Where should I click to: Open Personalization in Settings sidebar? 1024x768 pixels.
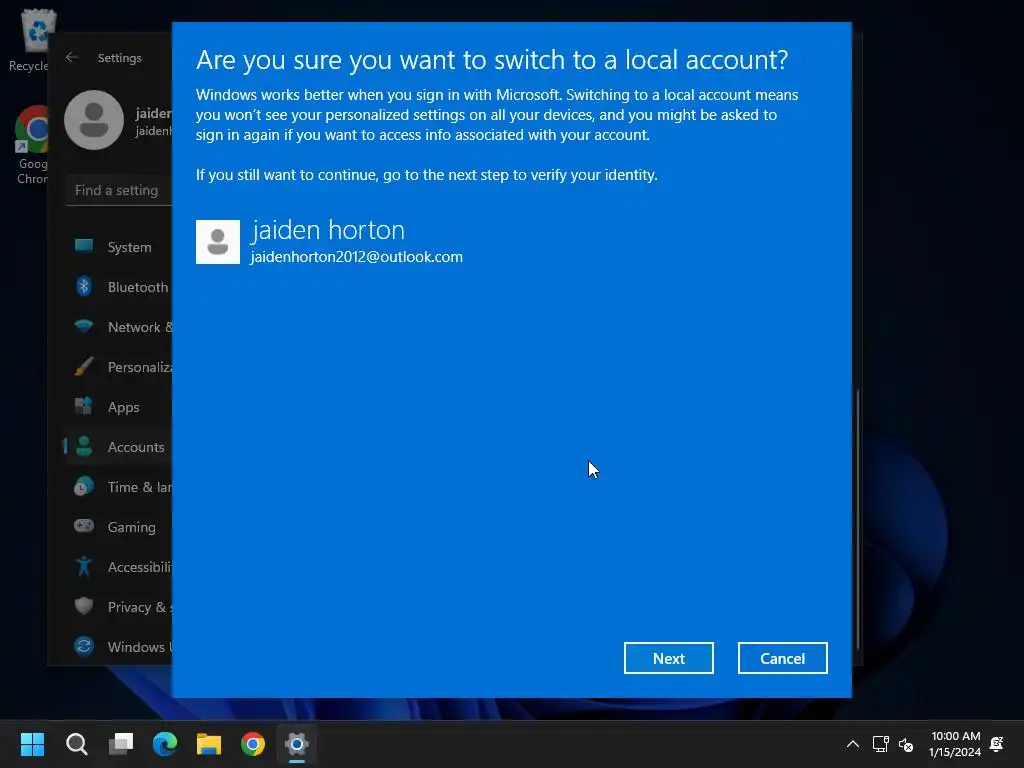(119, 366)
